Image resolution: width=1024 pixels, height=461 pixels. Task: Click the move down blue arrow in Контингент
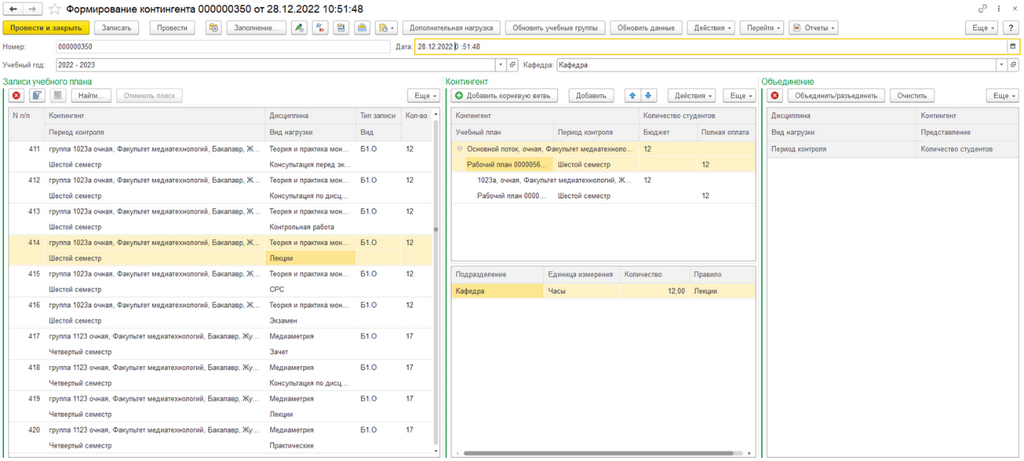648,96
